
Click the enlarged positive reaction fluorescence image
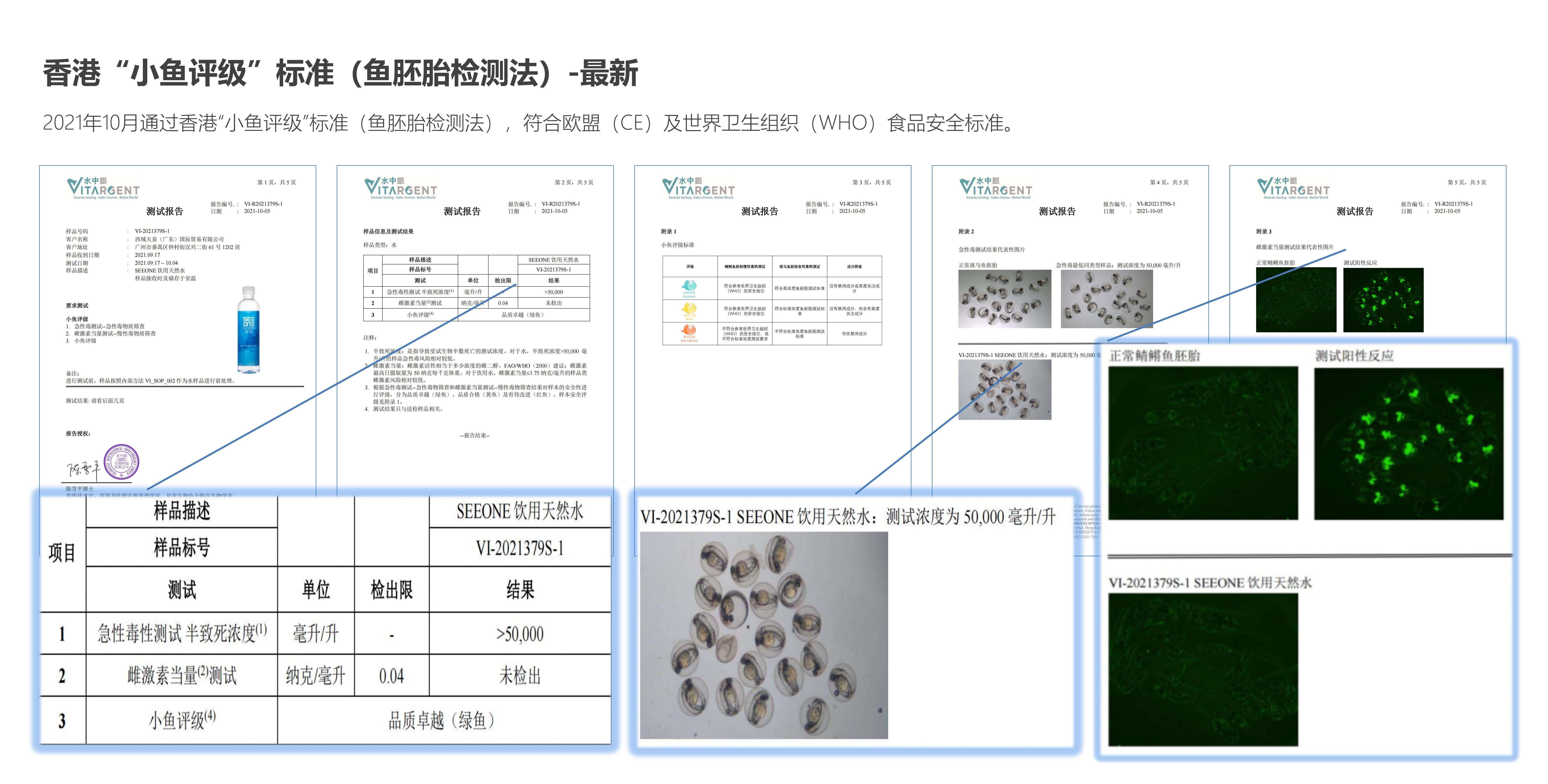tap(1408, 443)
